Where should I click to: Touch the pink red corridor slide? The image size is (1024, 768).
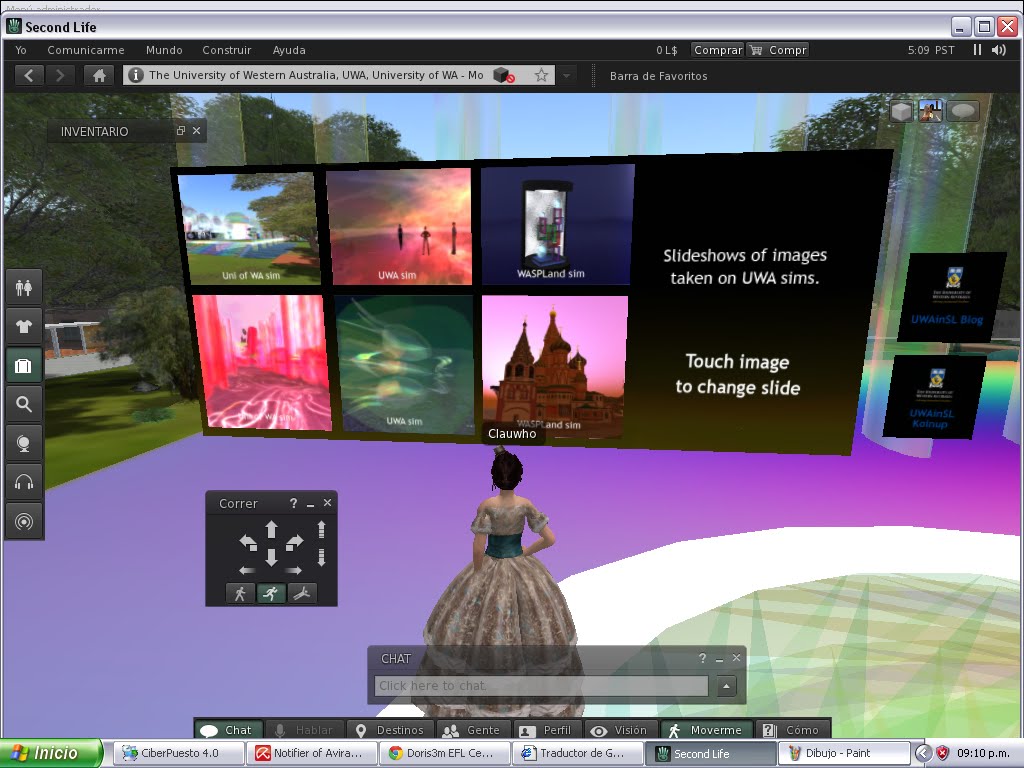coord(263,362)
